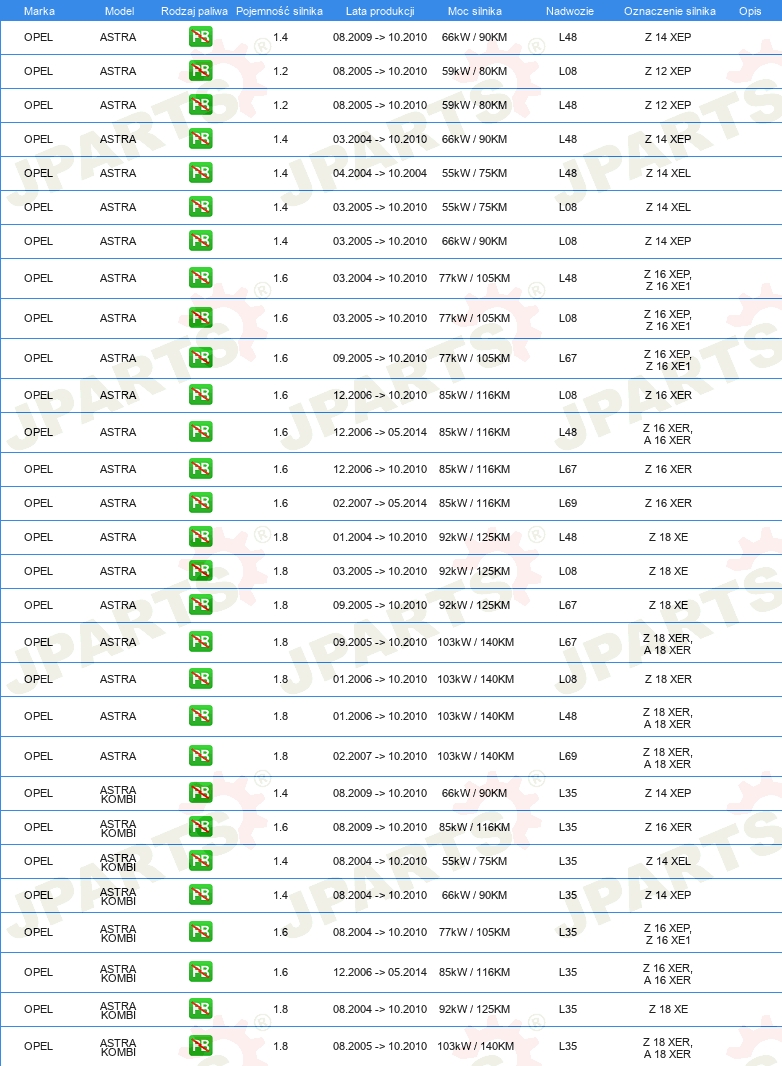This screenshot has width=782, height=1066.
Task: Select the date cell 04.2004 -> 10.2004
Action: coord(380,173)
